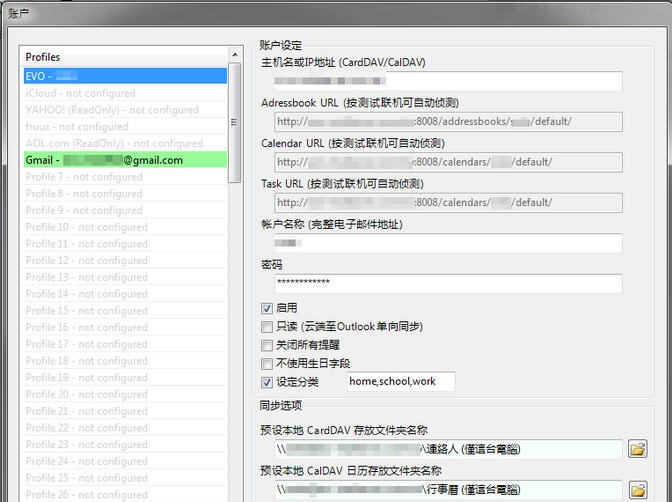Focus the 密码 password field
672x502 pixels.
tap(448, 283)
